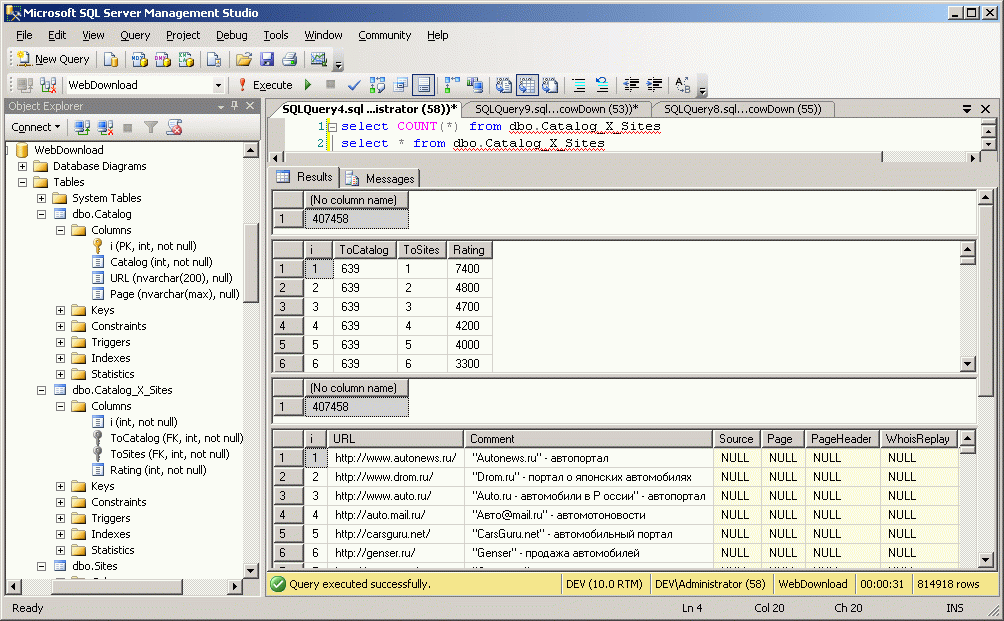Click the Object Explorer script stop icon
Image resolution: width=1004 pixels, height=621 pixels.
[174, 127]
